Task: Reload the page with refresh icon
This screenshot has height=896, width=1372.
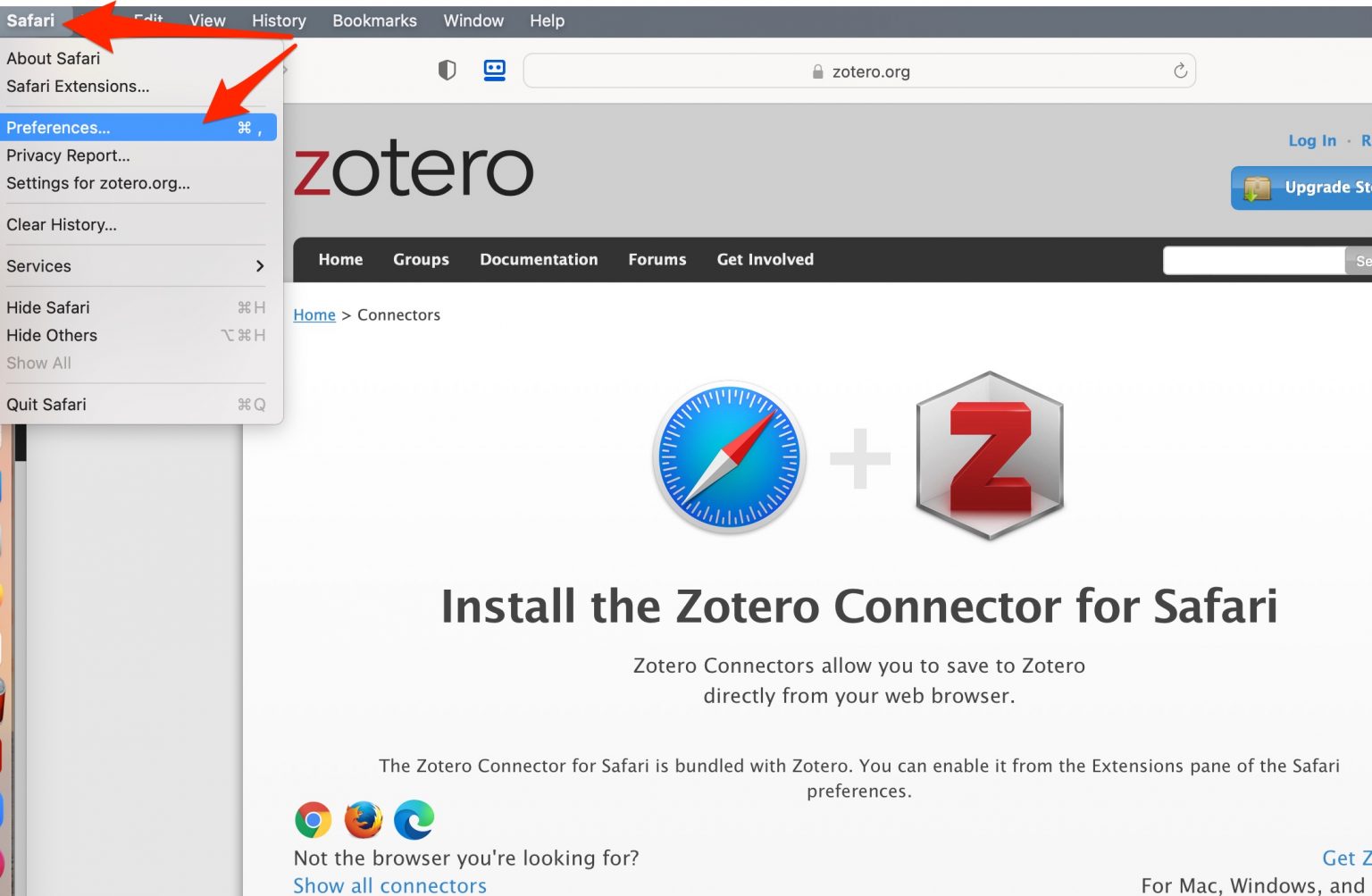Action: coord(1180,71)
